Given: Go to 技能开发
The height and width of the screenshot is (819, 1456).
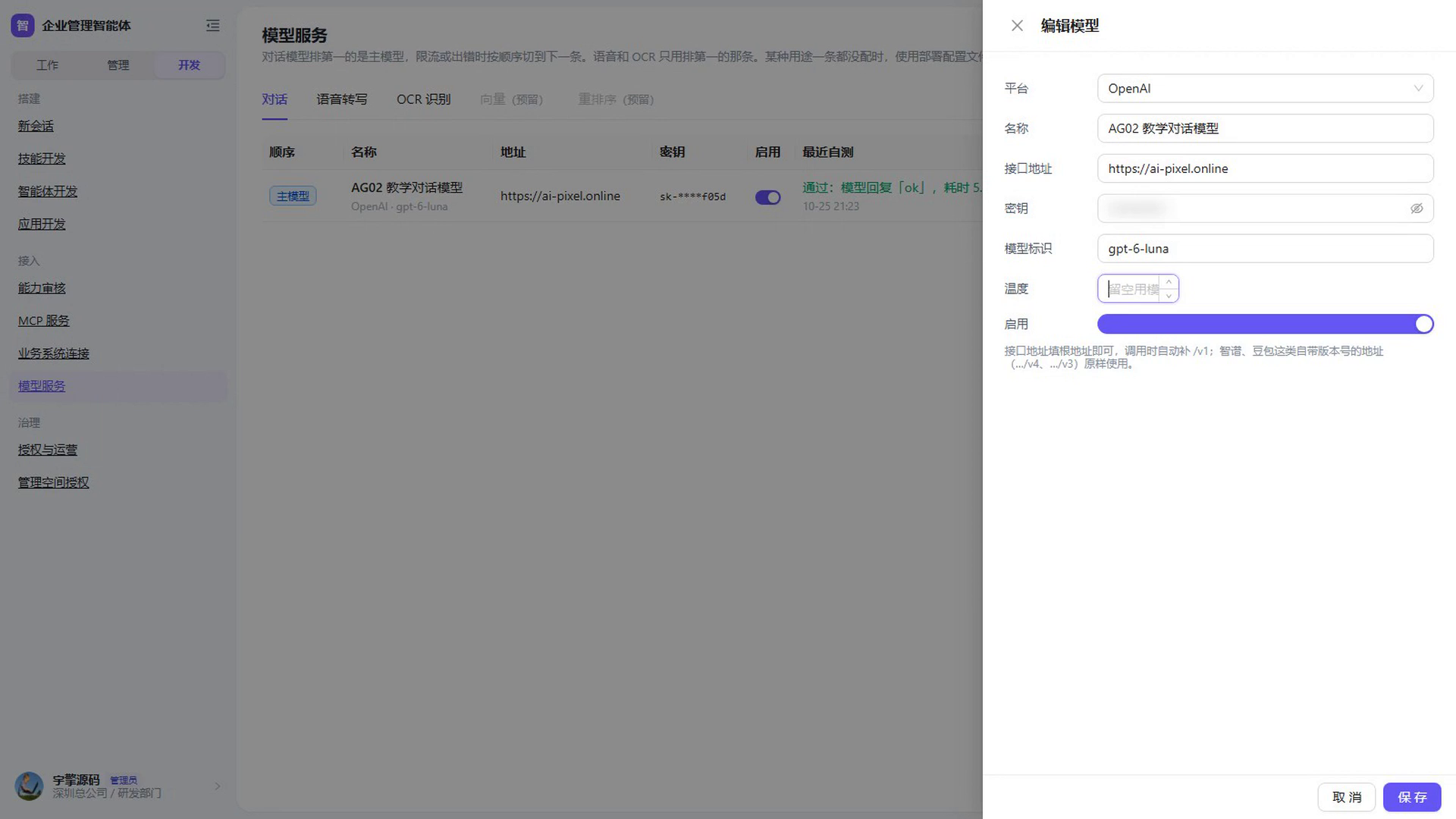Looking at the screenshot, I should point(42,158).
